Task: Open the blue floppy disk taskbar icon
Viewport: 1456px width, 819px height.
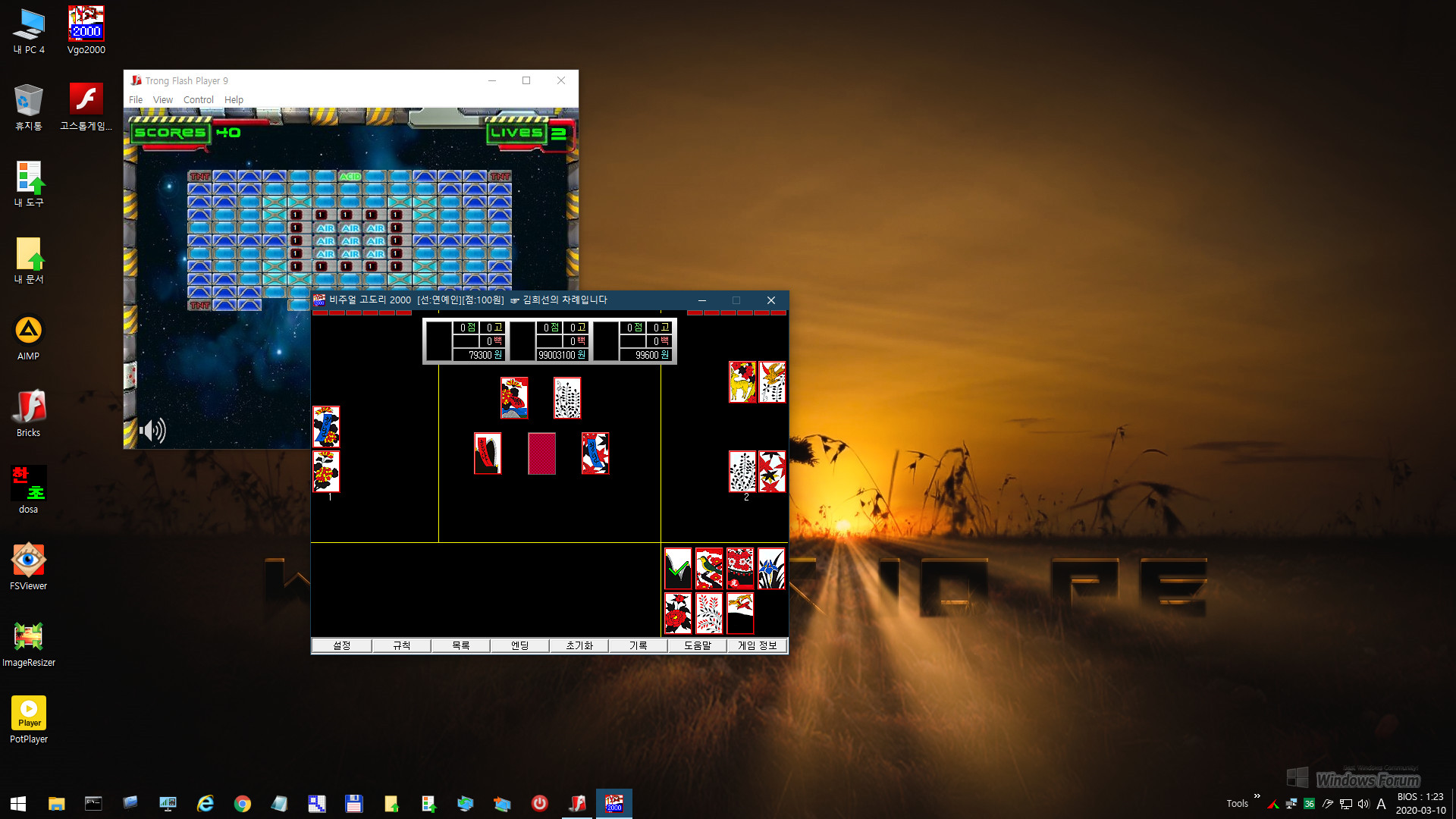Action: coord(353,803)
